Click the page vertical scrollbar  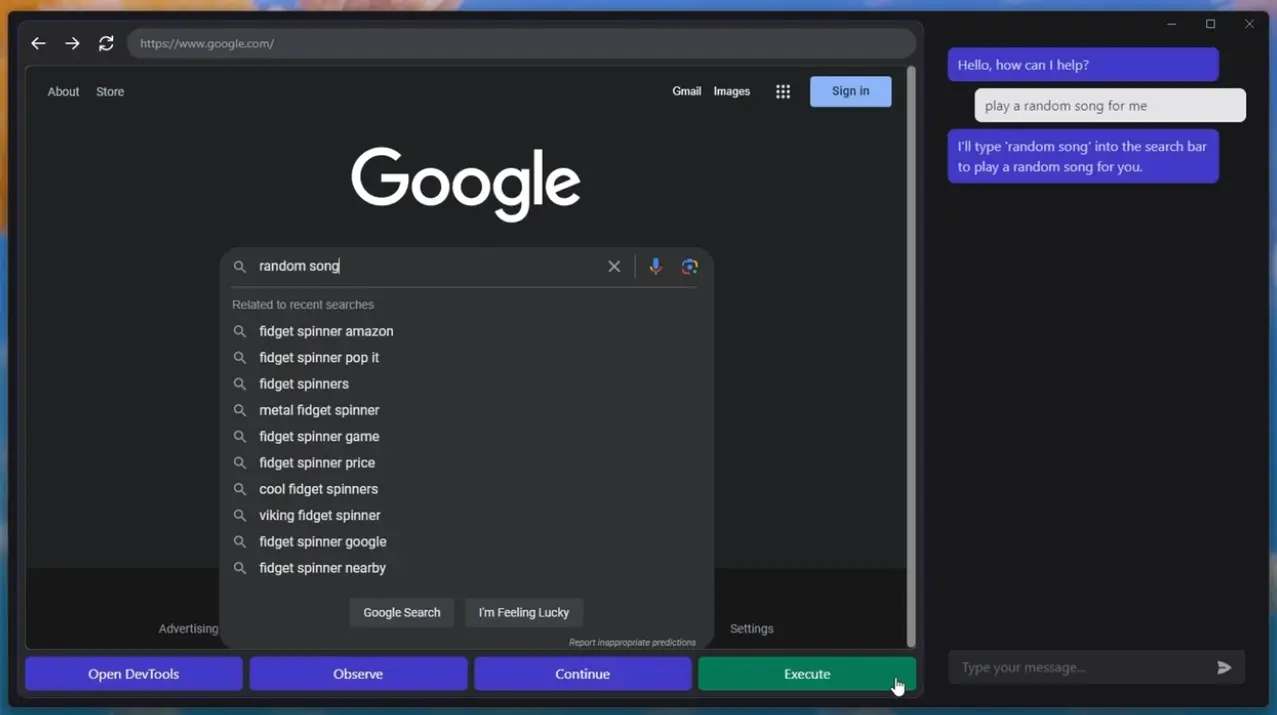(910, 357)
